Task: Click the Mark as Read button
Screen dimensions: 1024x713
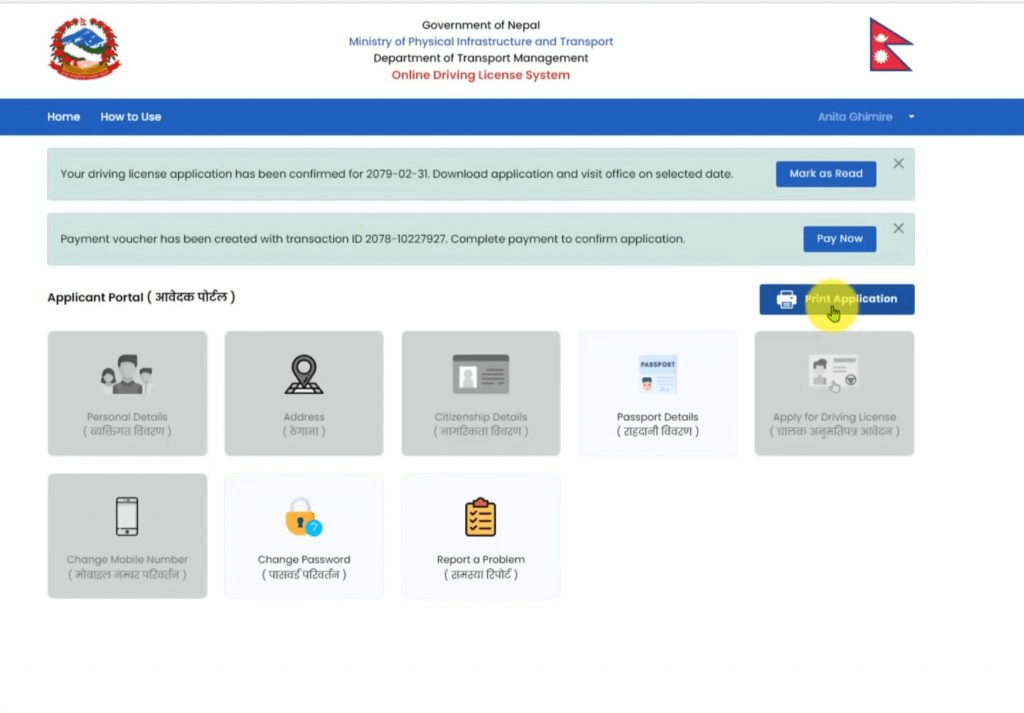Action: [826, 173]
